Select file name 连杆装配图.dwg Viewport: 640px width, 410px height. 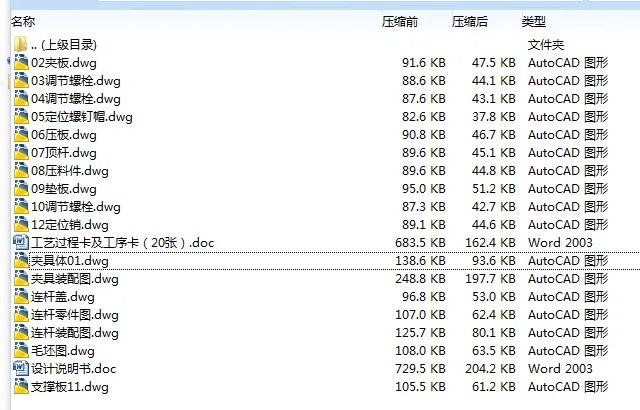(x=75, y=332)
